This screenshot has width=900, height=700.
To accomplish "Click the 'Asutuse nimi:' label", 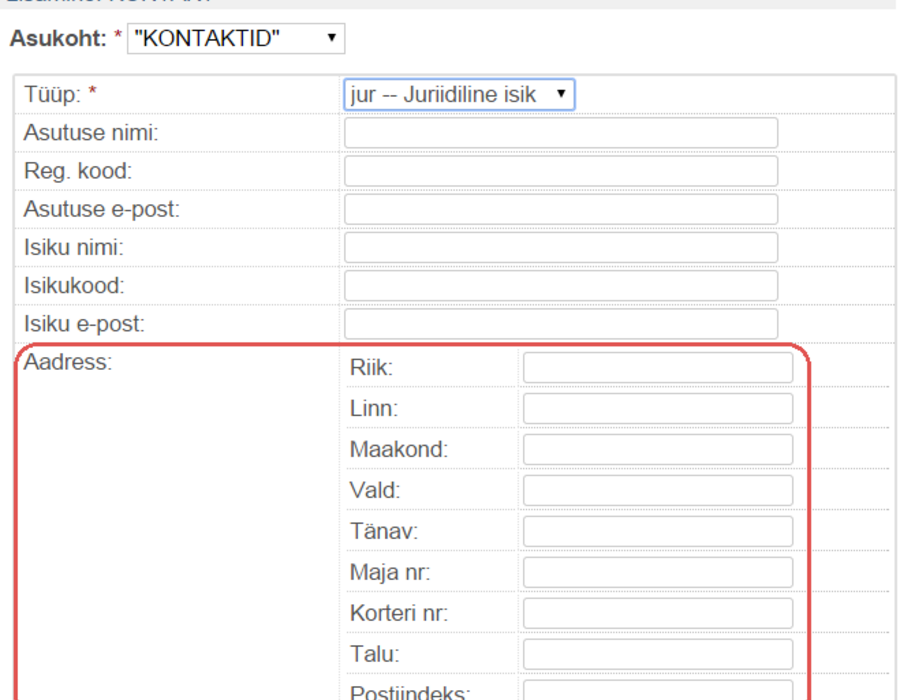I will [x=91, y=133].
